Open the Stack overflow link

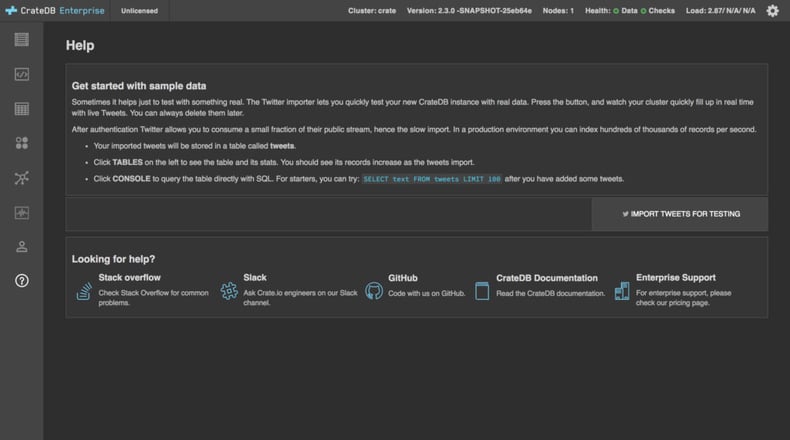(x=129, y=277)
